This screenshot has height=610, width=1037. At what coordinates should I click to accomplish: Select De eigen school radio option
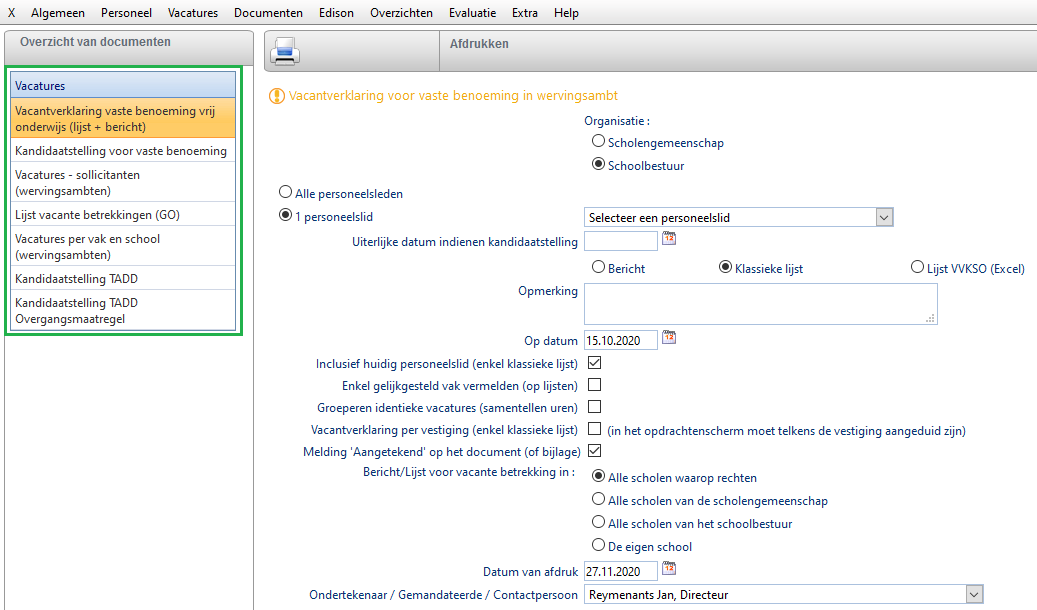pyautogui.click(x=598, y=546)
